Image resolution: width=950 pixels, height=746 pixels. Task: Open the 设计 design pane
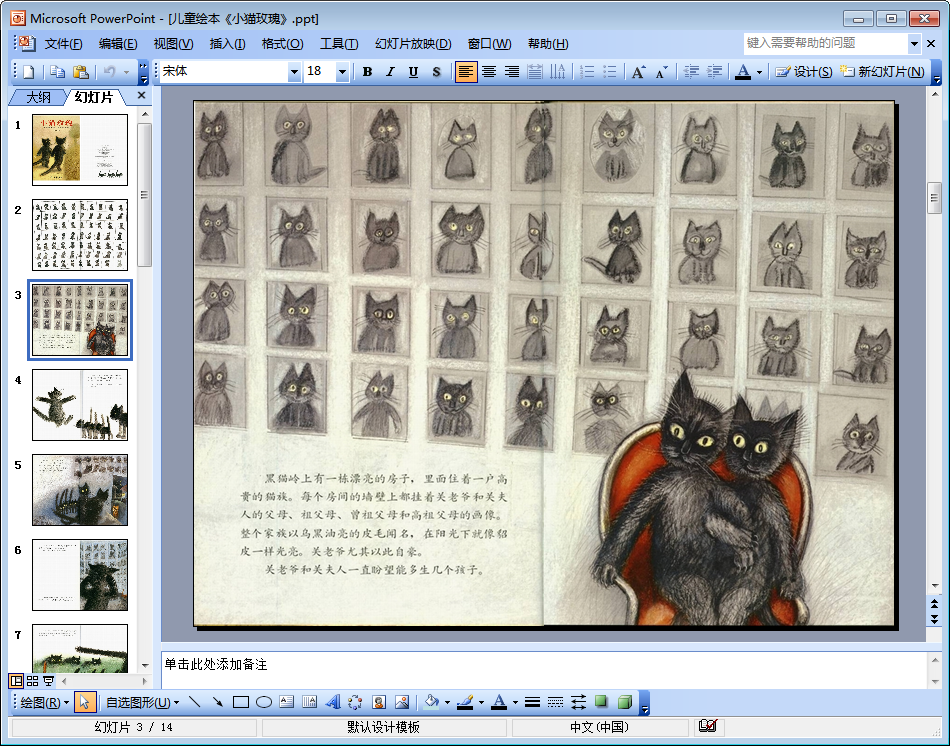[804, 72]
